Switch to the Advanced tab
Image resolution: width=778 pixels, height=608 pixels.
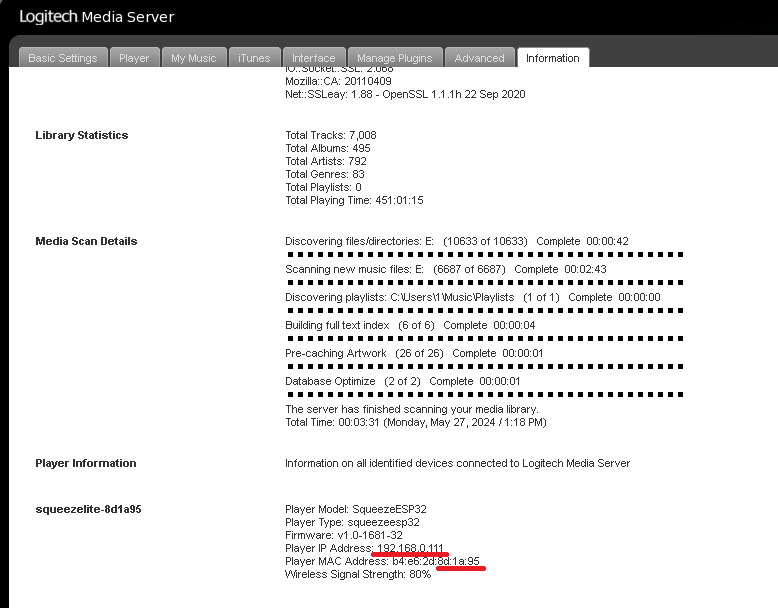[x=479, y=58]
